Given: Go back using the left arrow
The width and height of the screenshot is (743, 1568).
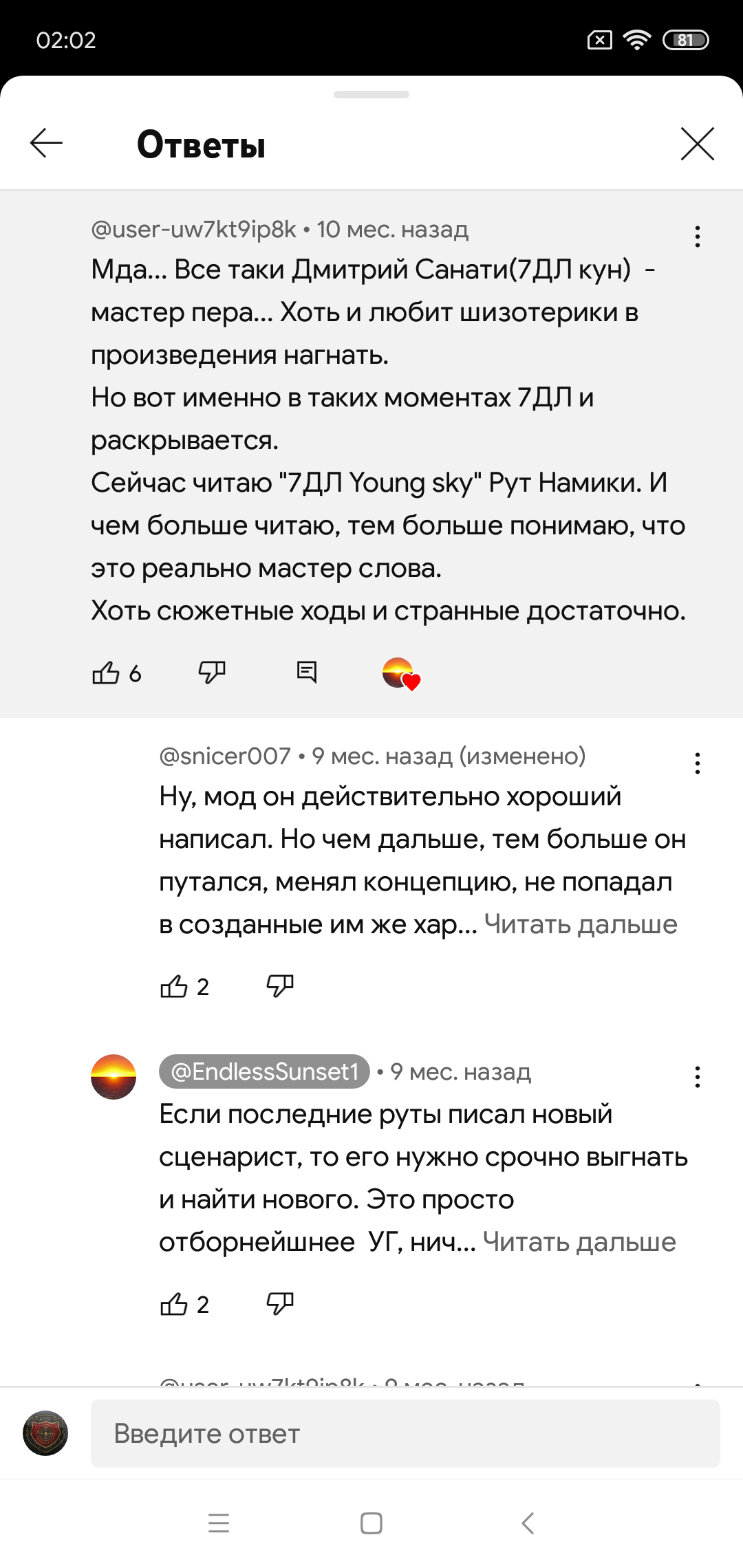Looking at the screenshot, I should tap(47, 144).
